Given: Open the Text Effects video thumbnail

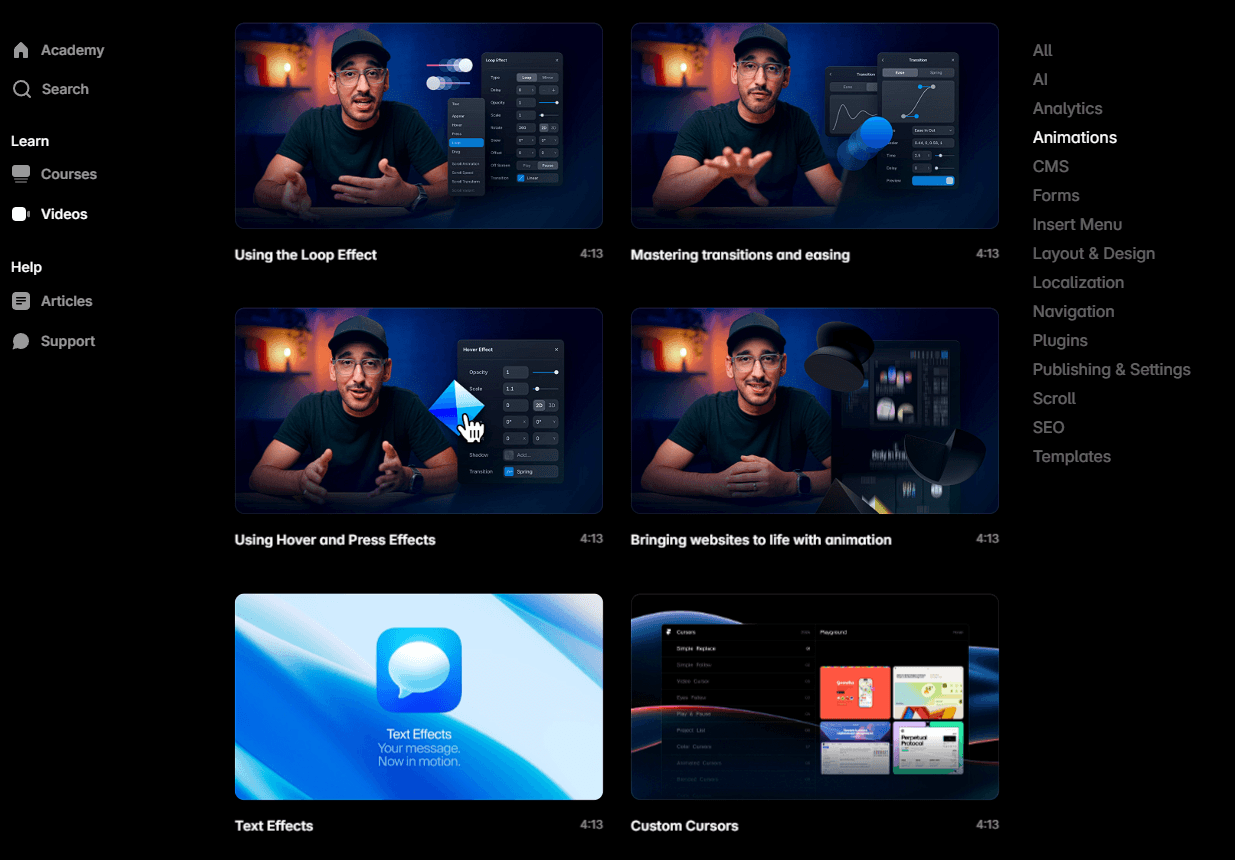Looking at the screenshot, I should 419,697.
